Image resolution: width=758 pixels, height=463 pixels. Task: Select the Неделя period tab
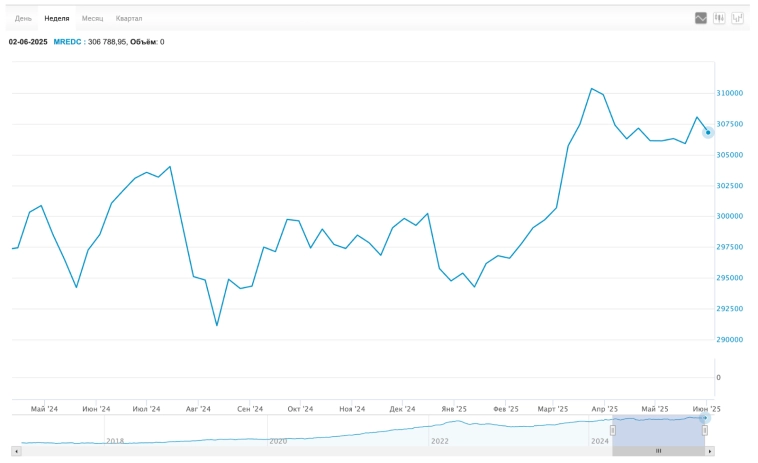57,18
